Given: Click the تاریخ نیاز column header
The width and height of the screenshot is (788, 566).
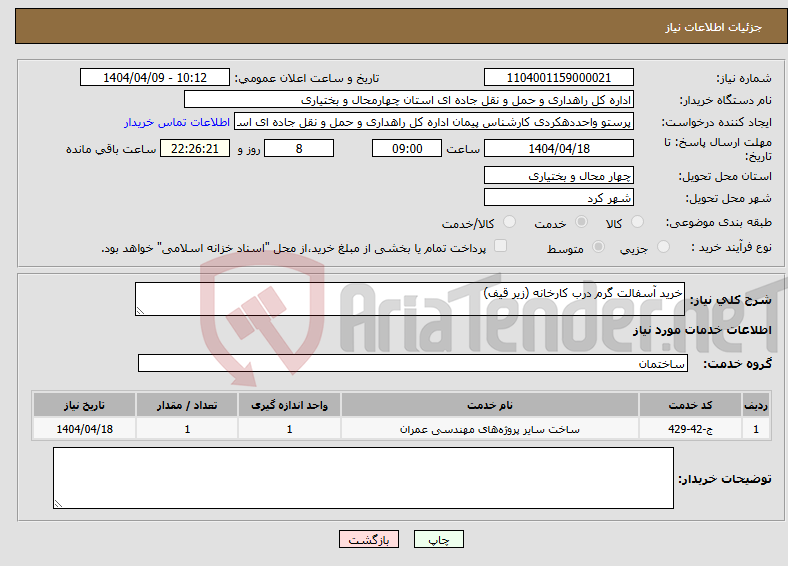Looking at the screenshot, I should [84, 405].
